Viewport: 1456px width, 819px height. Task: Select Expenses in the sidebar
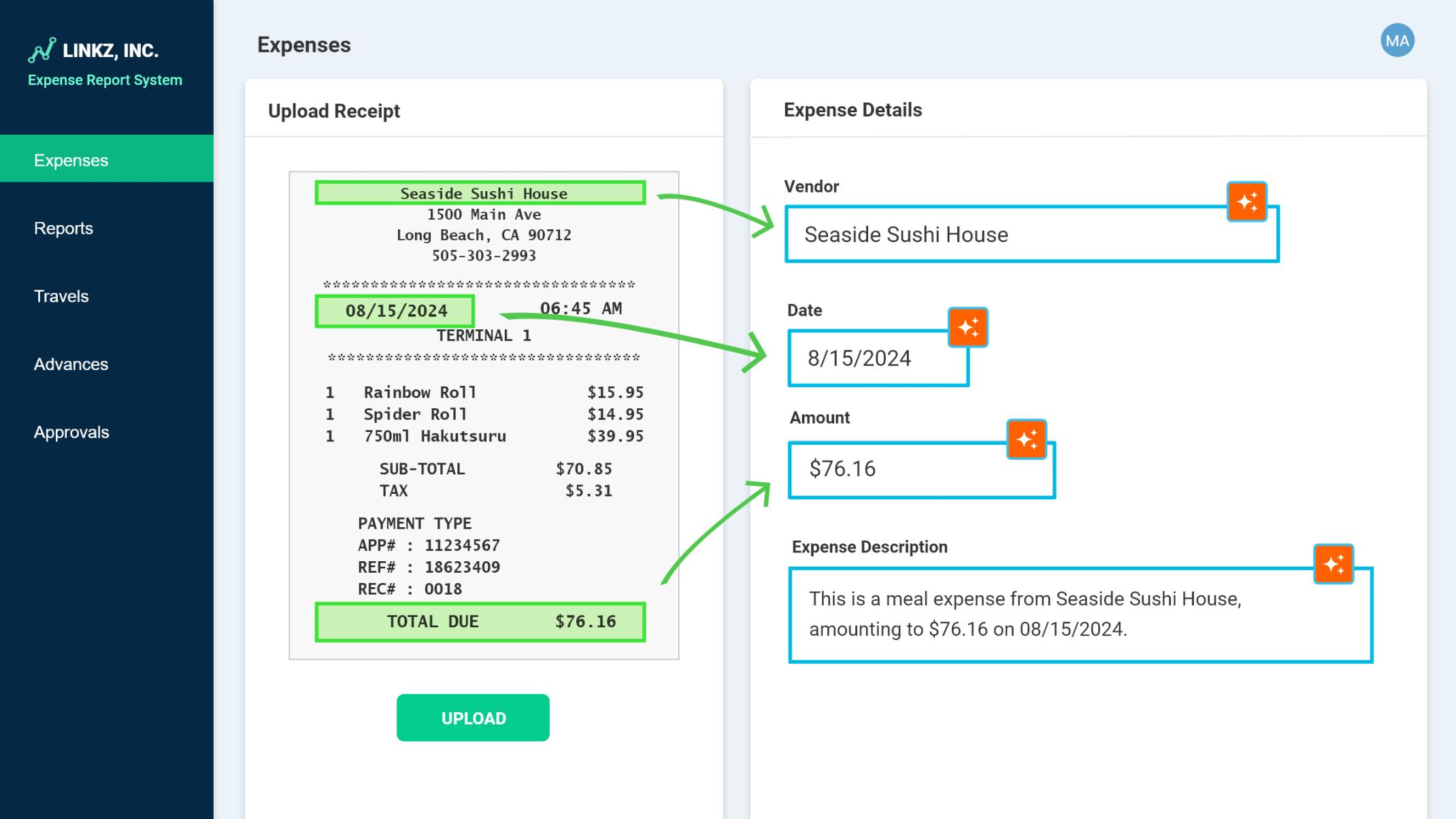point(70,160)
